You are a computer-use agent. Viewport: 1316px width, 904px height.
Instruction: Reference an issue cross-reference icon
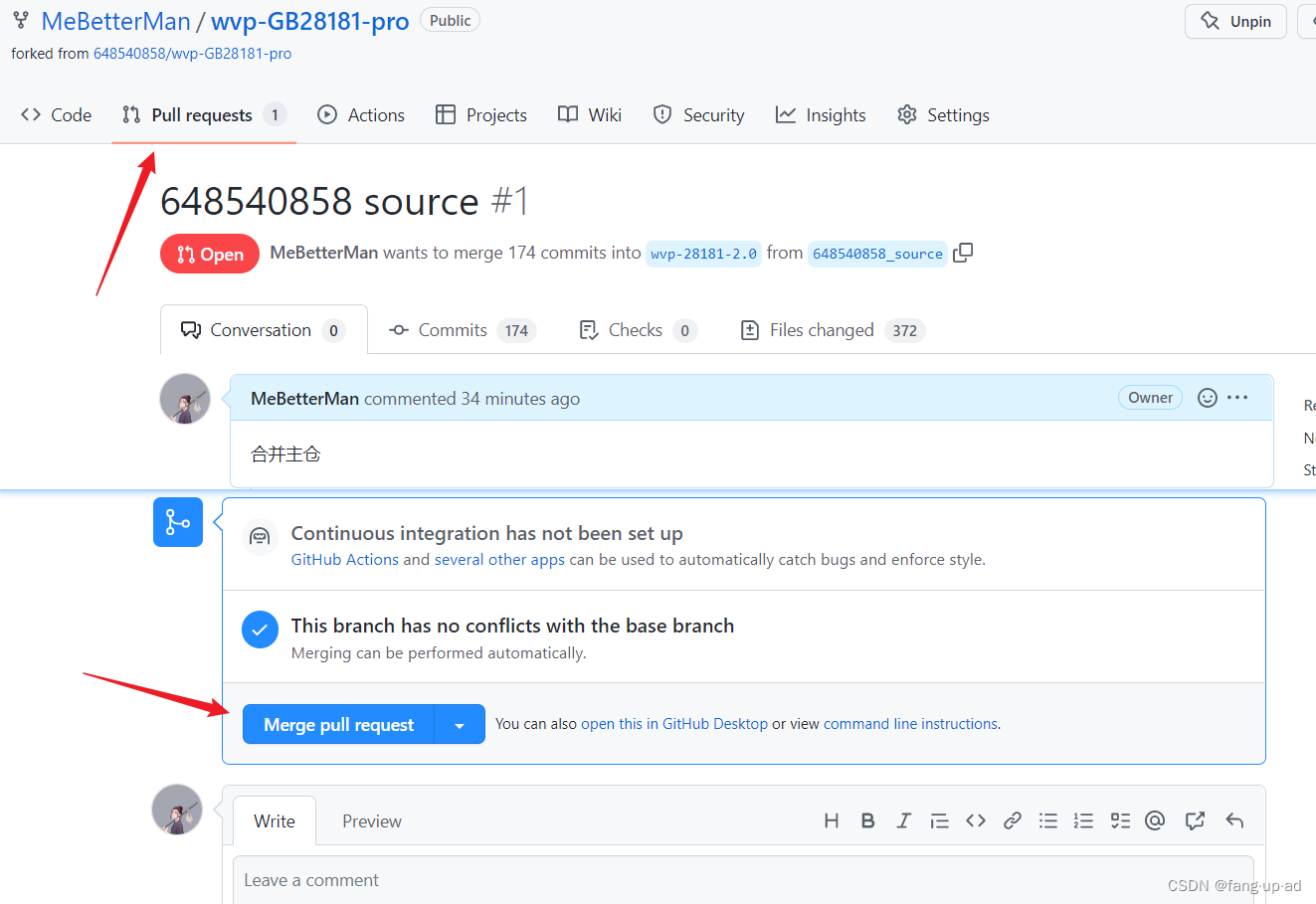click(x=1195, y=820)
